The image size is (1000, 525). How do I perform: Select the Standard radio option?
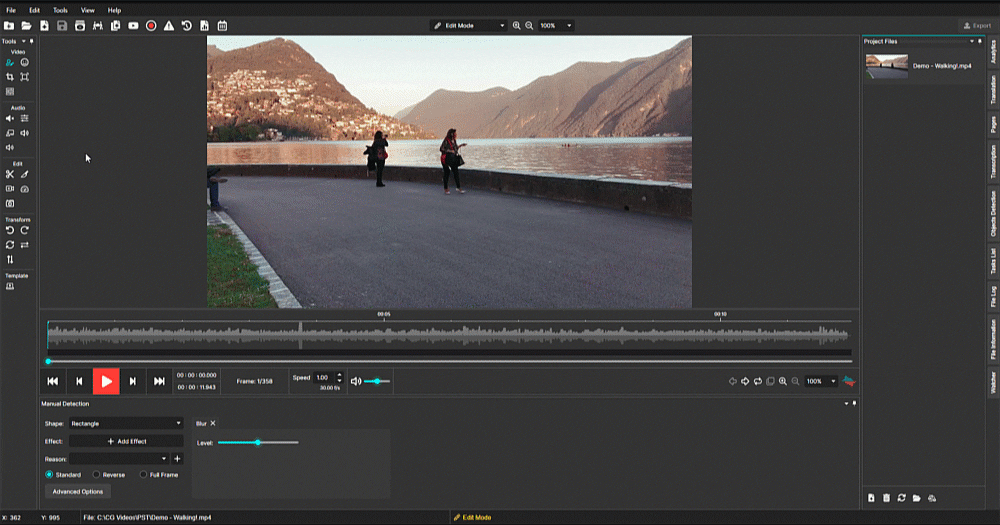pos(50,474)
